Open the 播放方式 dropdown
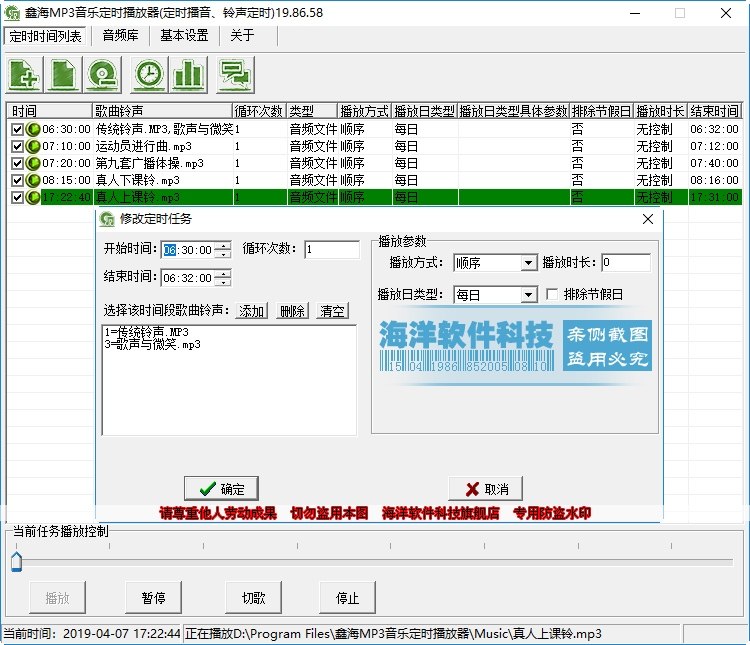This screenshot has width=750, height=645. (528, 263)
